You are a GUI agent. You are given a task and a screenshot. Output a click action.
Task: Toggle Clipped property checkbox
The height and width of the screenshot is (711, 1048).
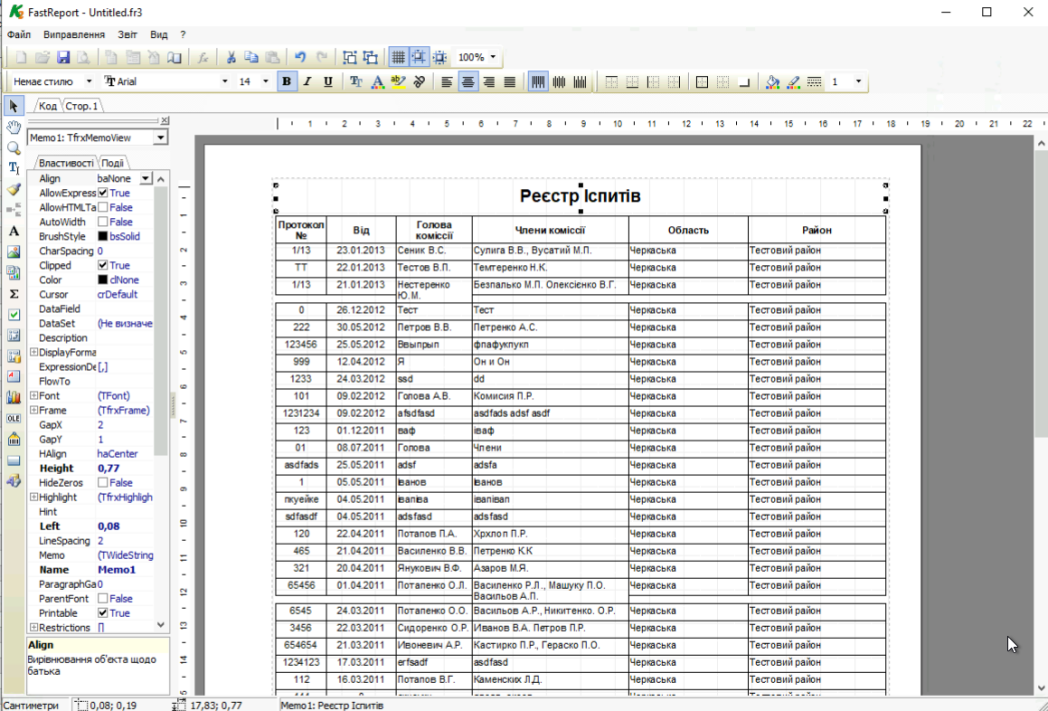(x=103, y=265)
